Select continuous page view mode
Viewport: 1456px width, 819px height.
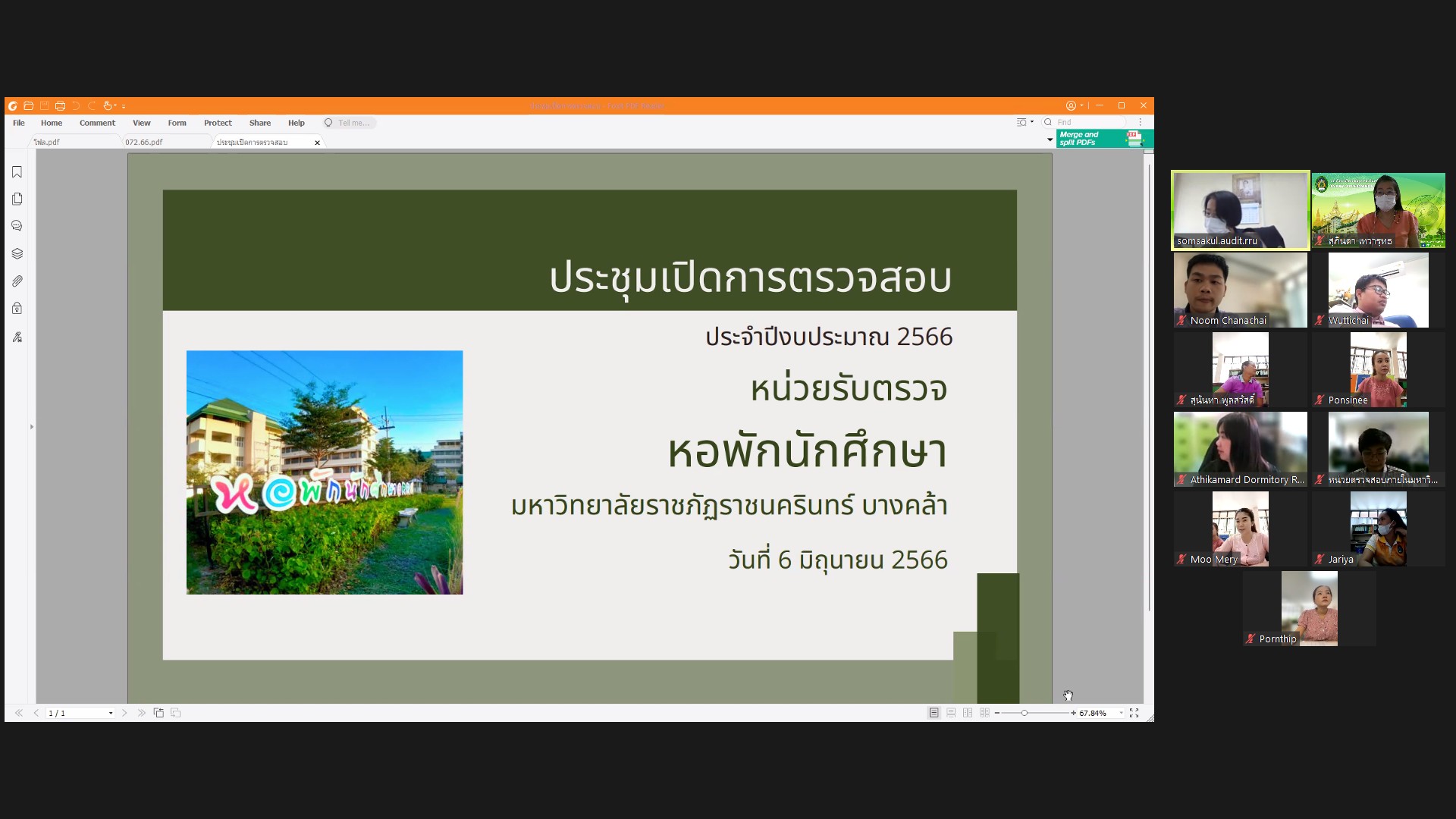(951, 713)
